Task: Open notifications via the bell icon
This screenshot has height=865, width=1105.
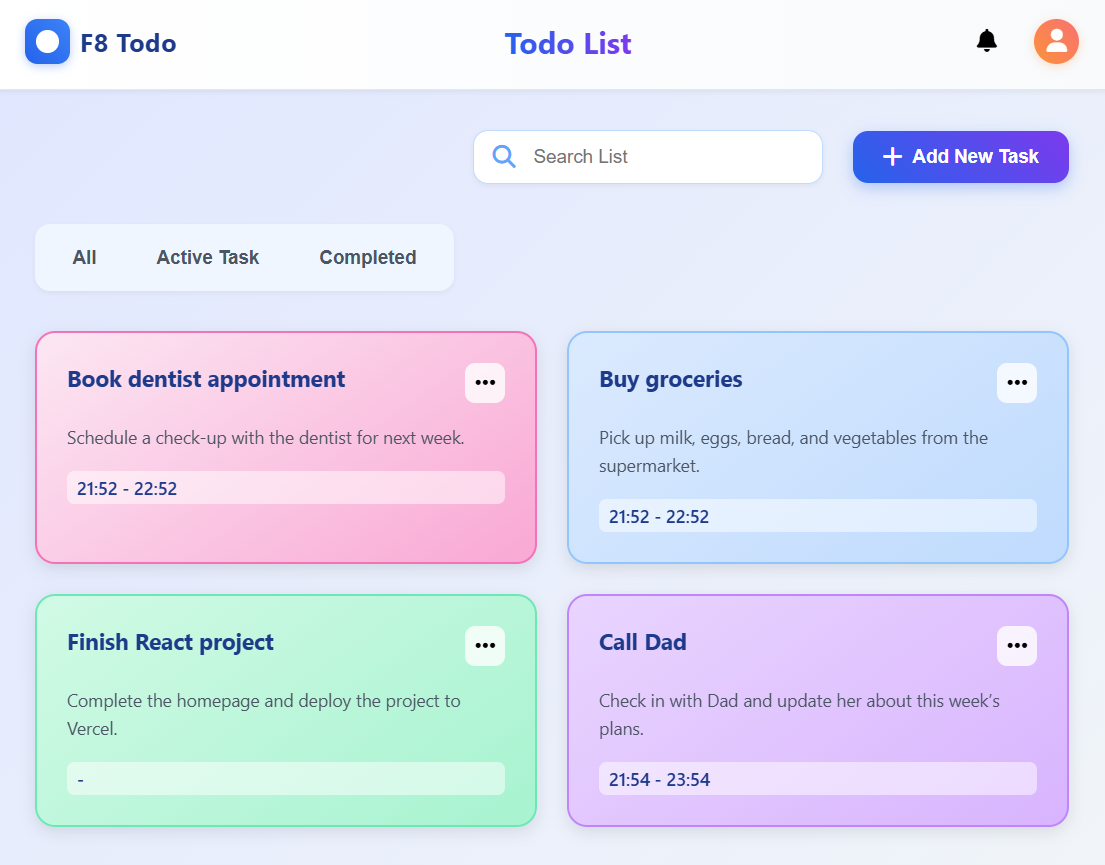Action: tap(987, 41)
